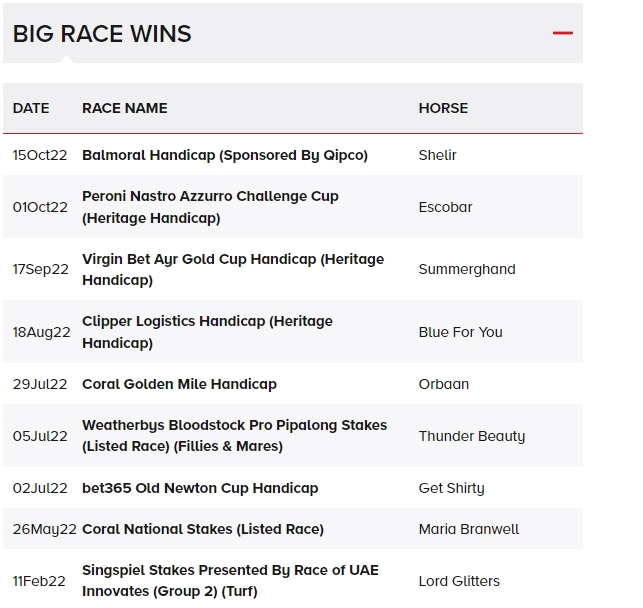View horse Shelir profile
The image size is (643, 608).
438,155
